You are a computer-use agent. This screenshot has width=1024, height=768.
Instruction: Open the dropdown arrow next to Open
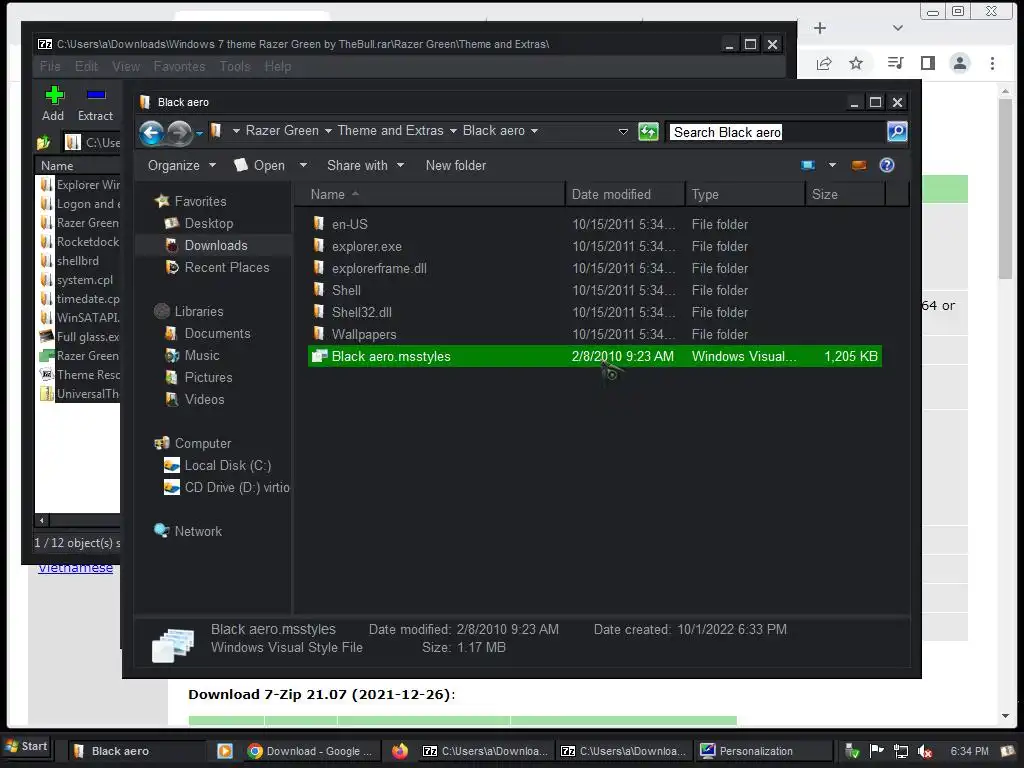(x=303, y=165)
